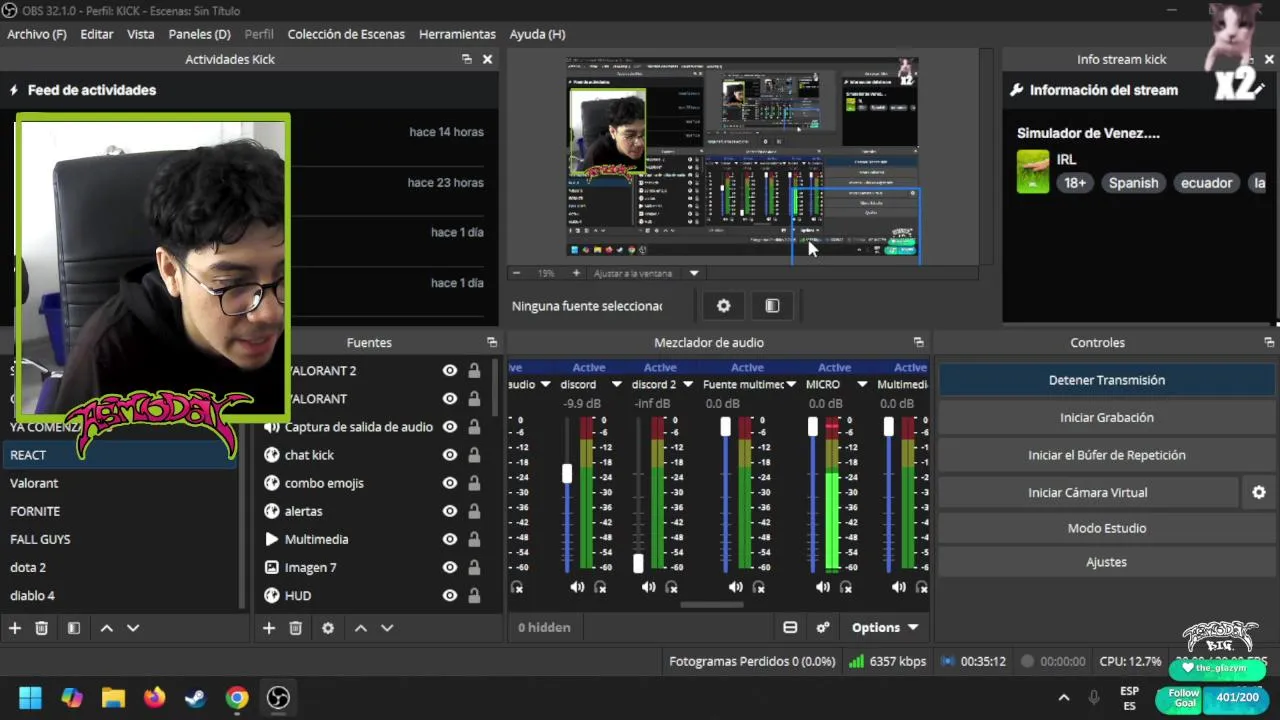The height and width of the screenshot is (720, 1280).
Task: Open virtual camera settings gear
Action: pyautogui.click(x=1259, y=492)
